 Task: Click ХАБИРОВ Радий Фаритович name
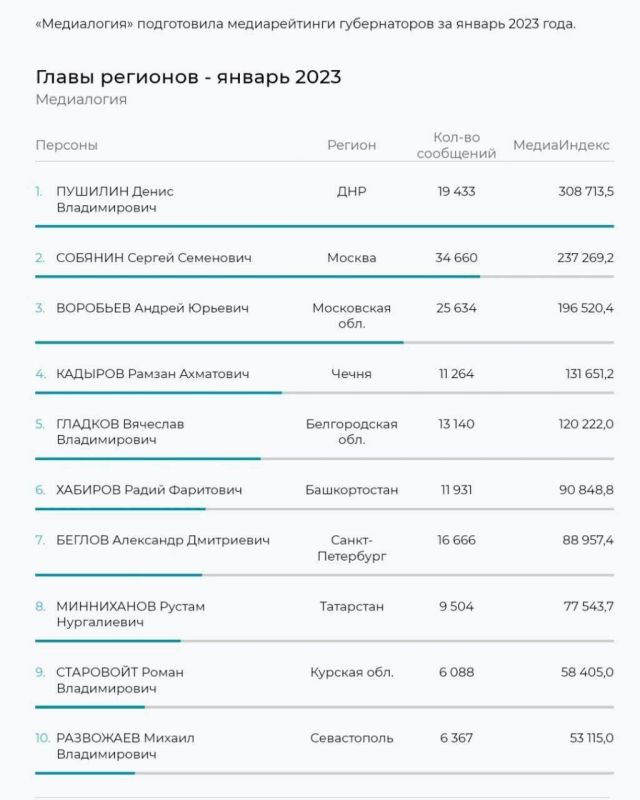click(x=149, y=490)
